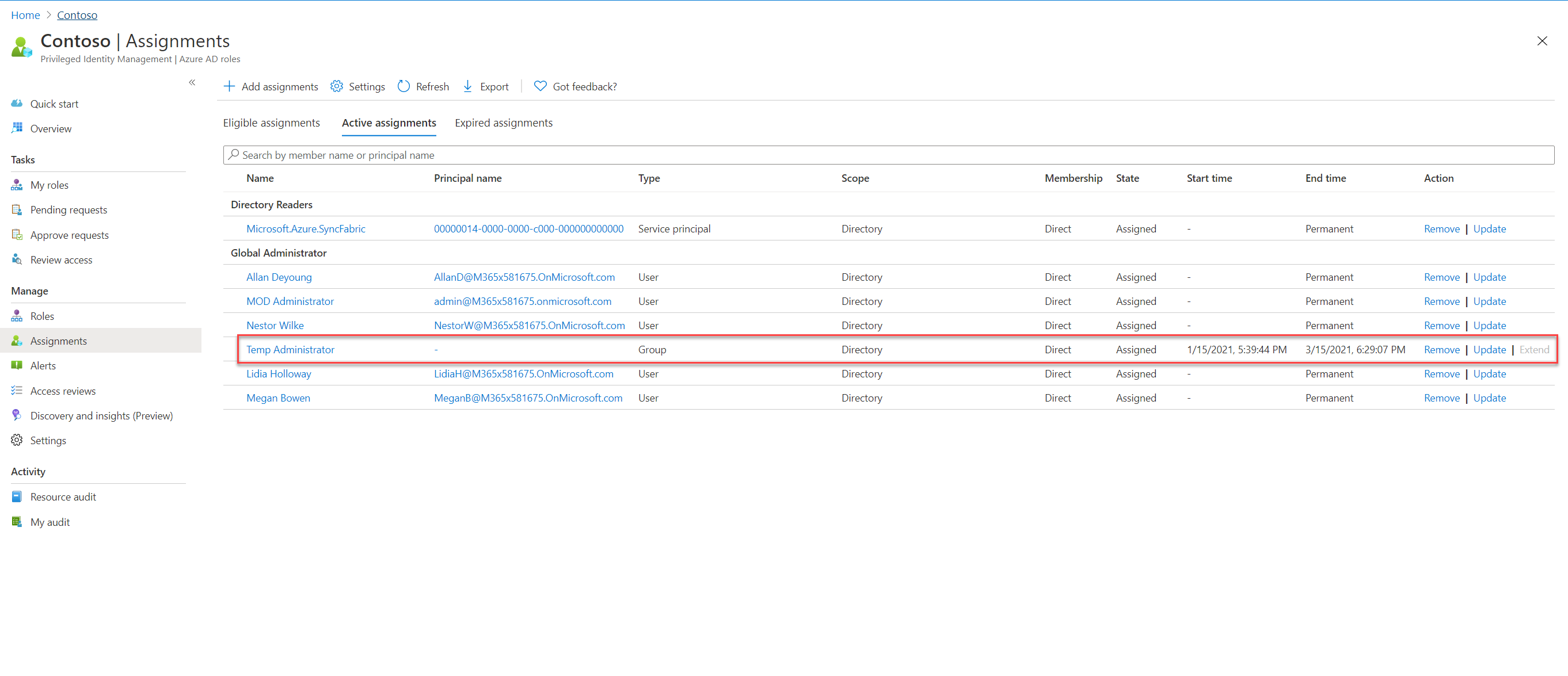
Task: Click the Add assignments label
Action: [280, 86]
